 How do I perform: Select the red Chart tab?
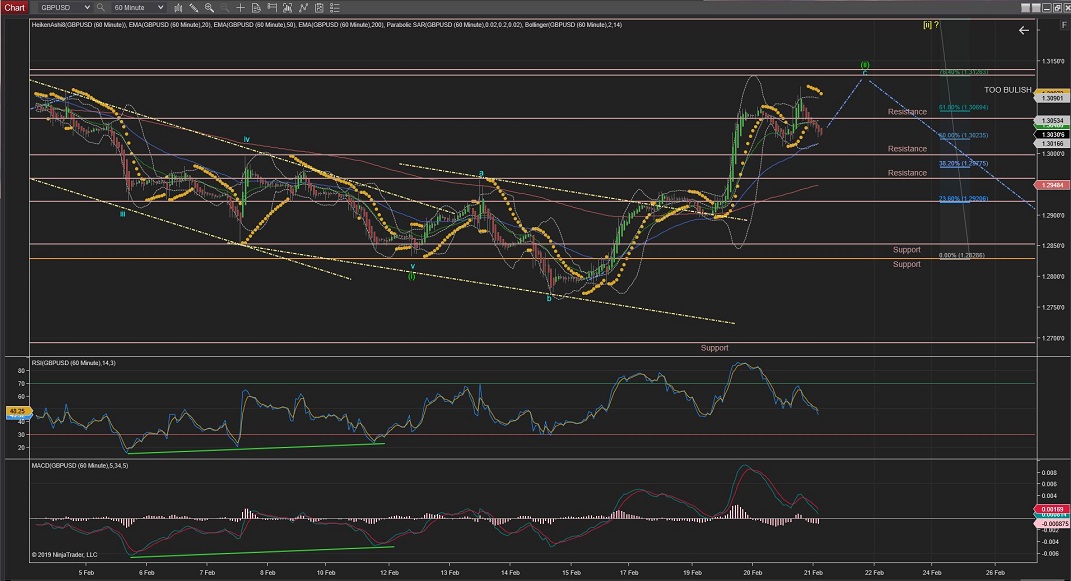coord(13,7)
